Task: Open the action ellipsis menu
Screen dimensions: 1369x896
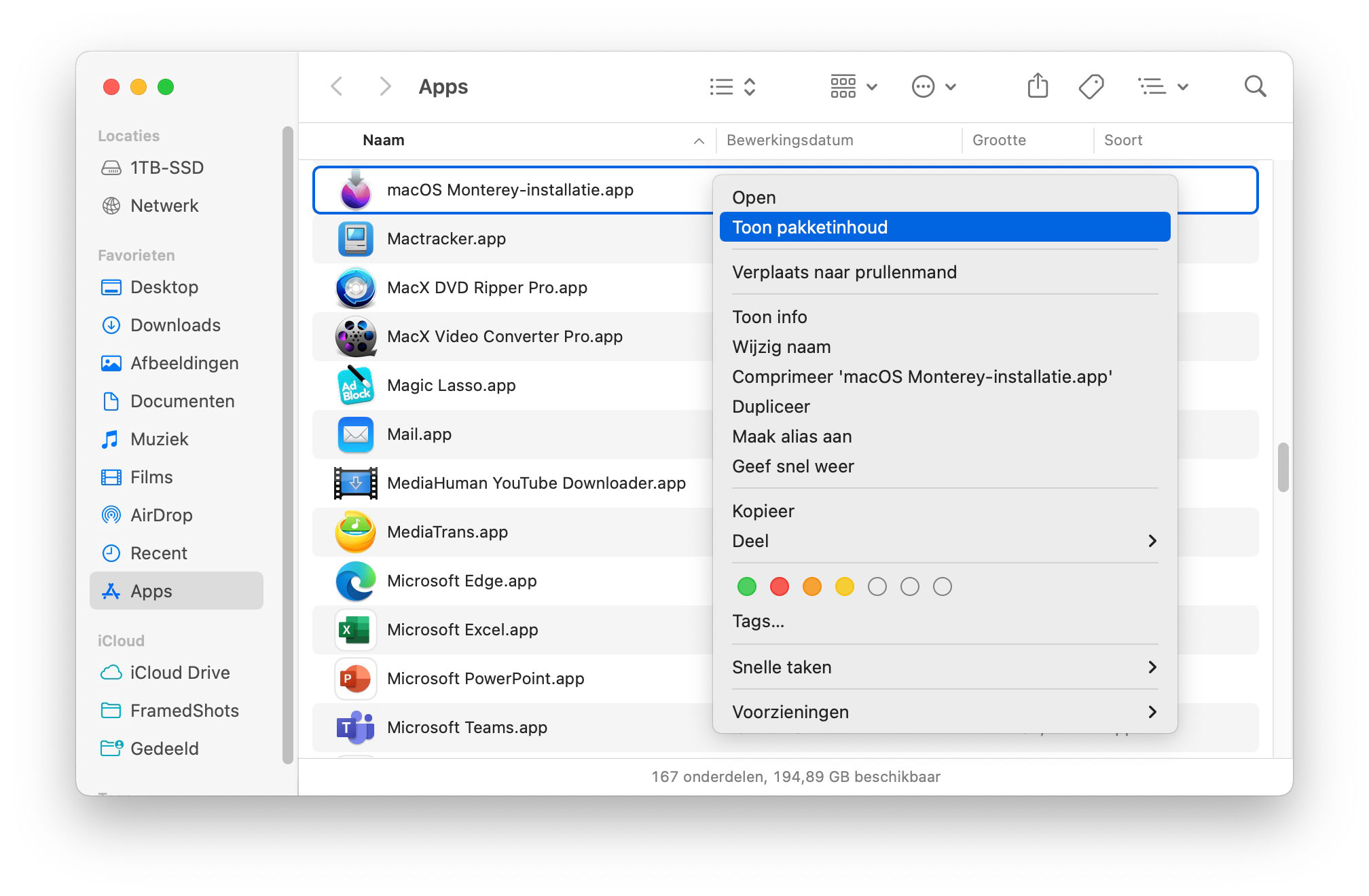Action: pyautogui.click(x=934, y=87)
